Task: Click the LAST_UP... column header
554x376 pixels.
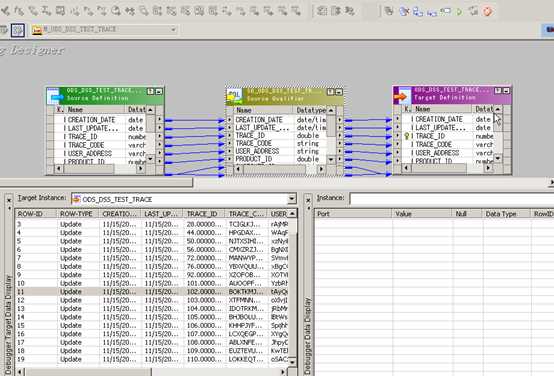Action: [162, 213]
